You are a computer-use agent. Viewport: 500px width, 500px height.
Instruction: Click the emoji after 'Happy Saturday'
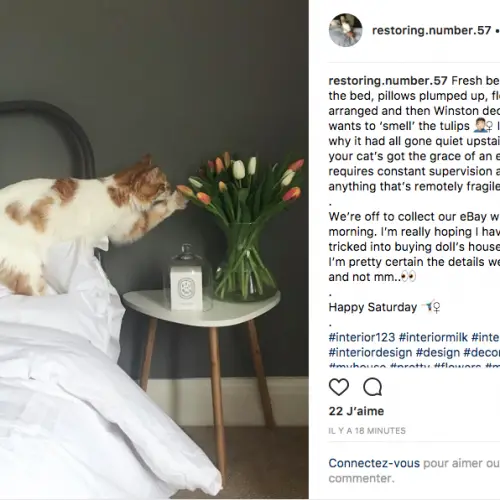coord(431,307)
